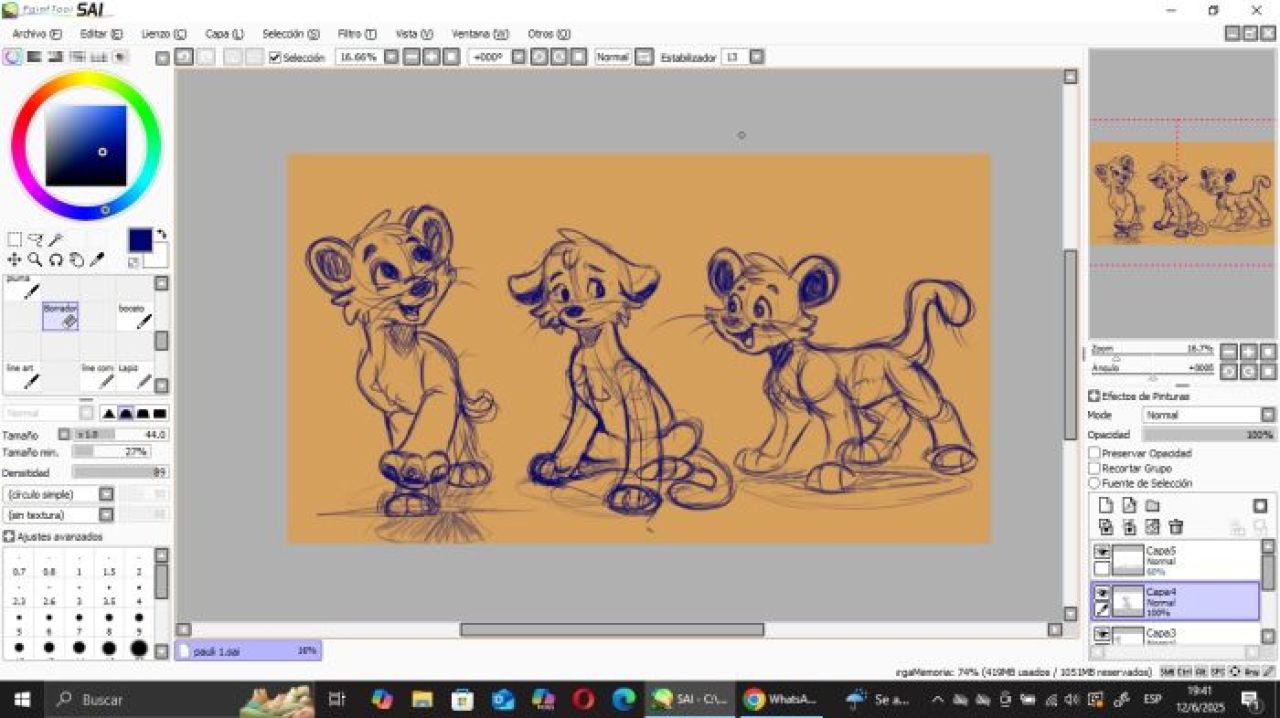Select the rectangular selection tool
Image resolution: width=1280 pixels, height=718 pixels.
click(x=14, y=240)
